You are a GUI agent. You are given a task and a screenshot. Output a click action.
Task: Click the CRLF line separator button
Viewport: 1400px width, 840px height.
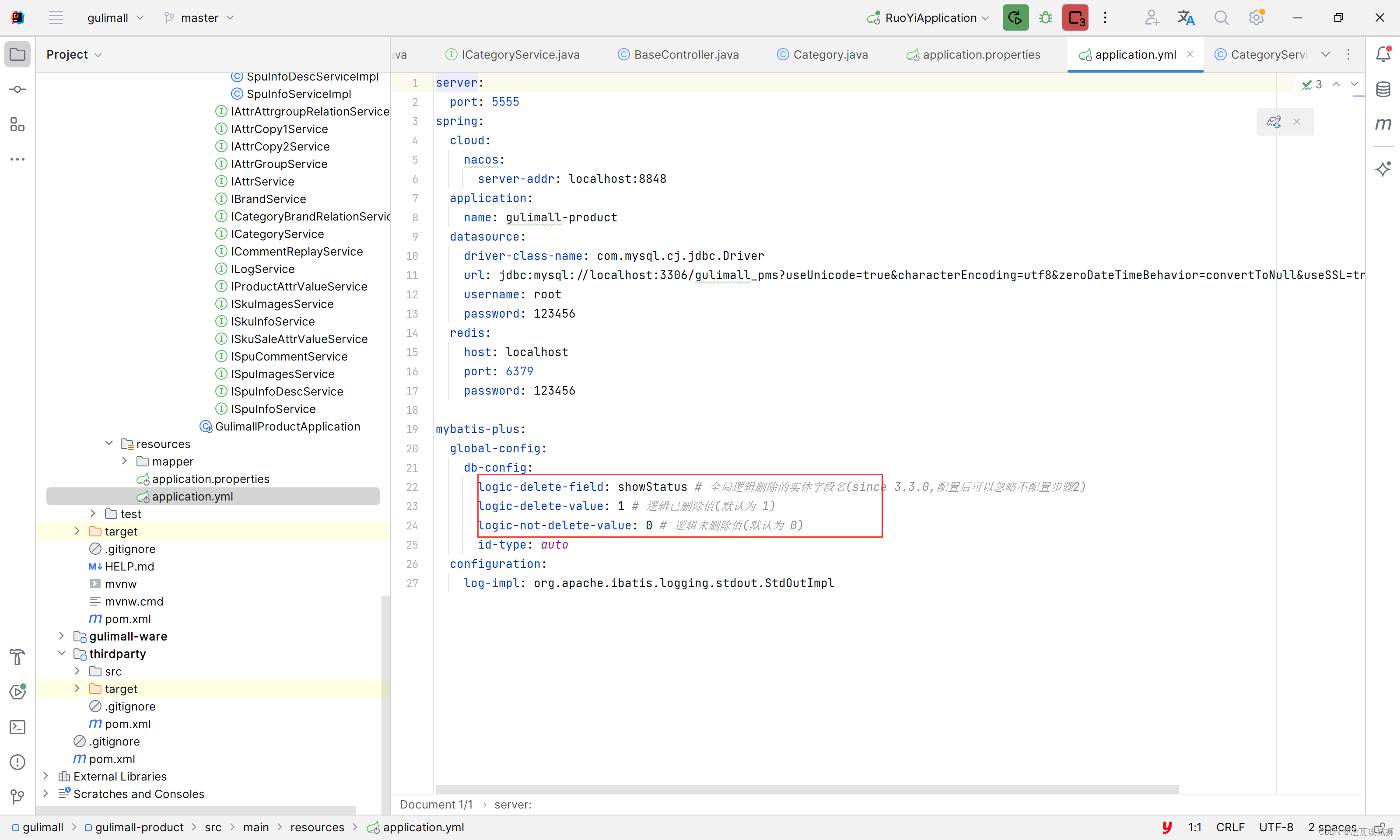(1230, 827)
